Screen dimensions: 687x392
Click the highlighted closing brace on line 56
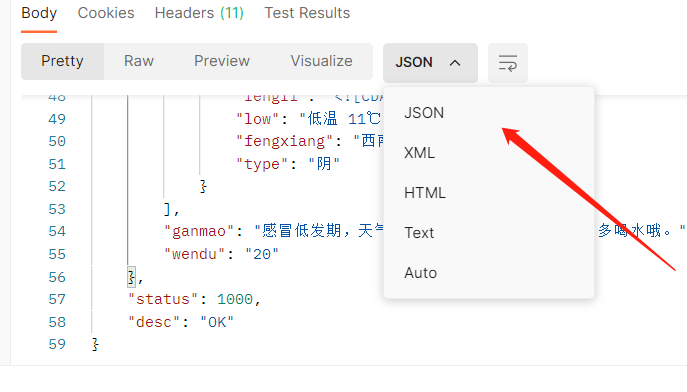131,277
